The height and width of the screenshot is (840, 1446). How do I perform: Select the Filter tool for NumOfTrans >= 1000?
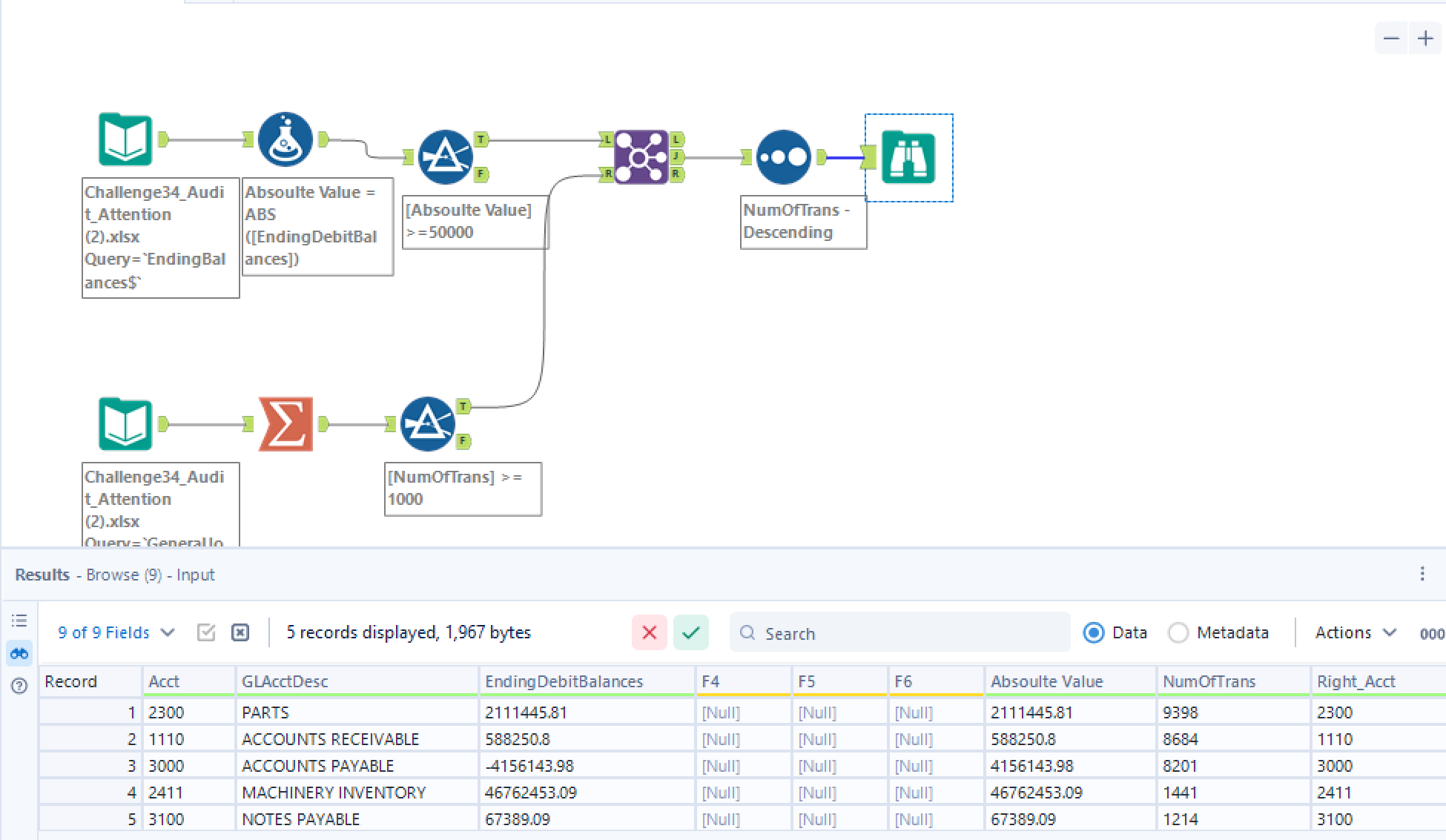pyautogui.click(x=427, y=424)
